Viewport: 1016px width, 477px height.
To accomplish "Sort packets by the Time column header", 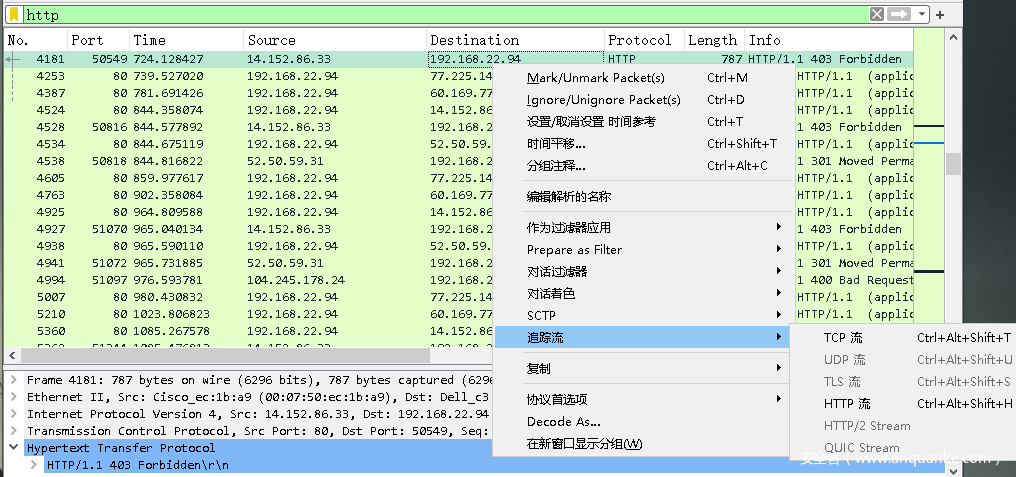I will point(149,40).
